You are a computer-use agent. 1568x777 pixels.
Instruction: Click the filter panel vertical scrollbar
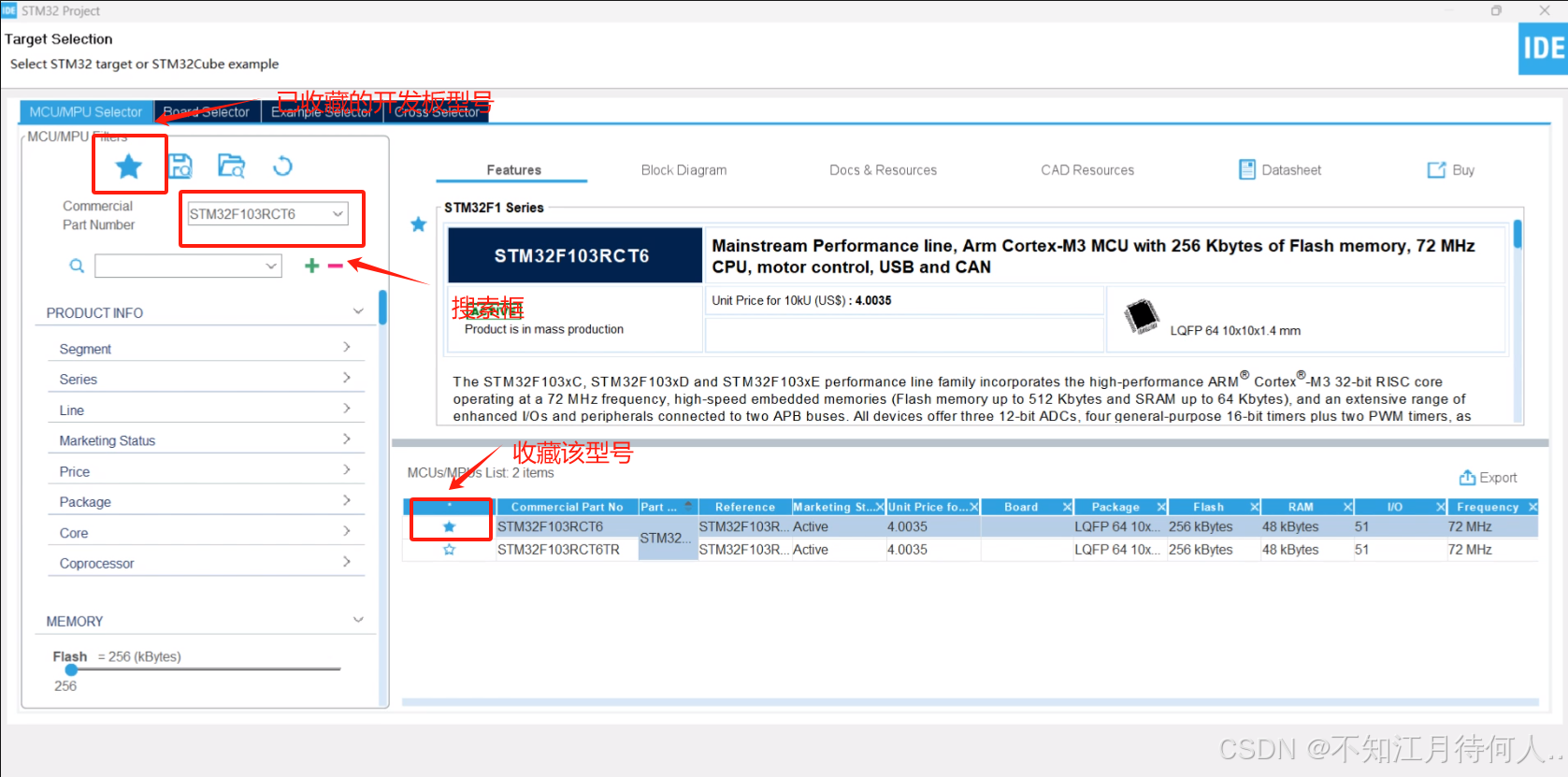pos(382,307)
